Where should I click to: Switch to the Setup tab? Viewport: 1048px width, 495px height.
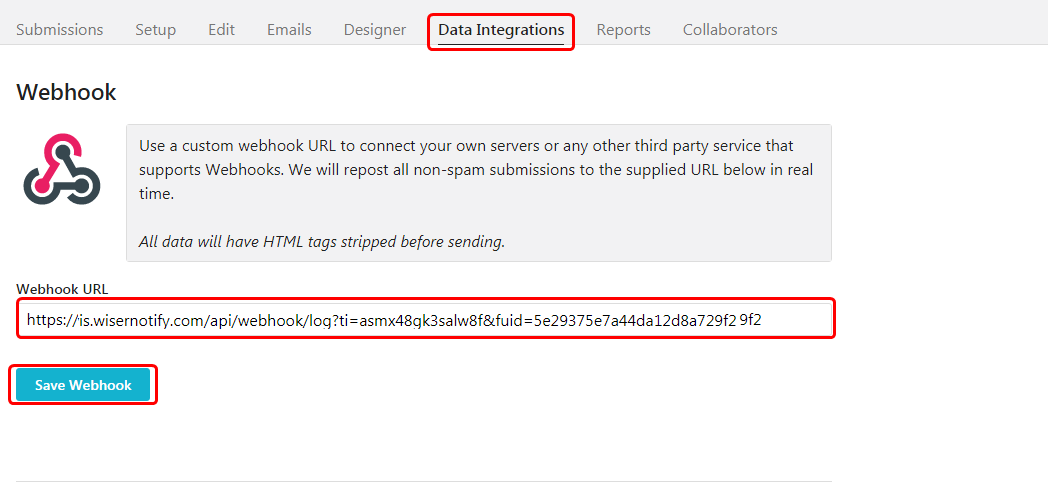(x=156, y=30)
